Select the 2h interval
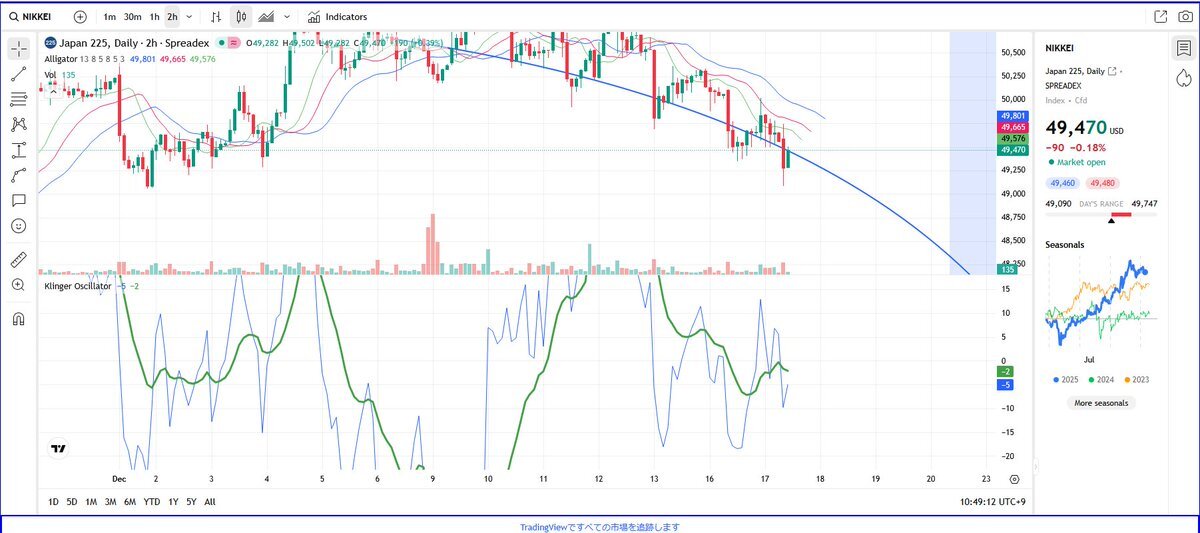 point(173,17)
